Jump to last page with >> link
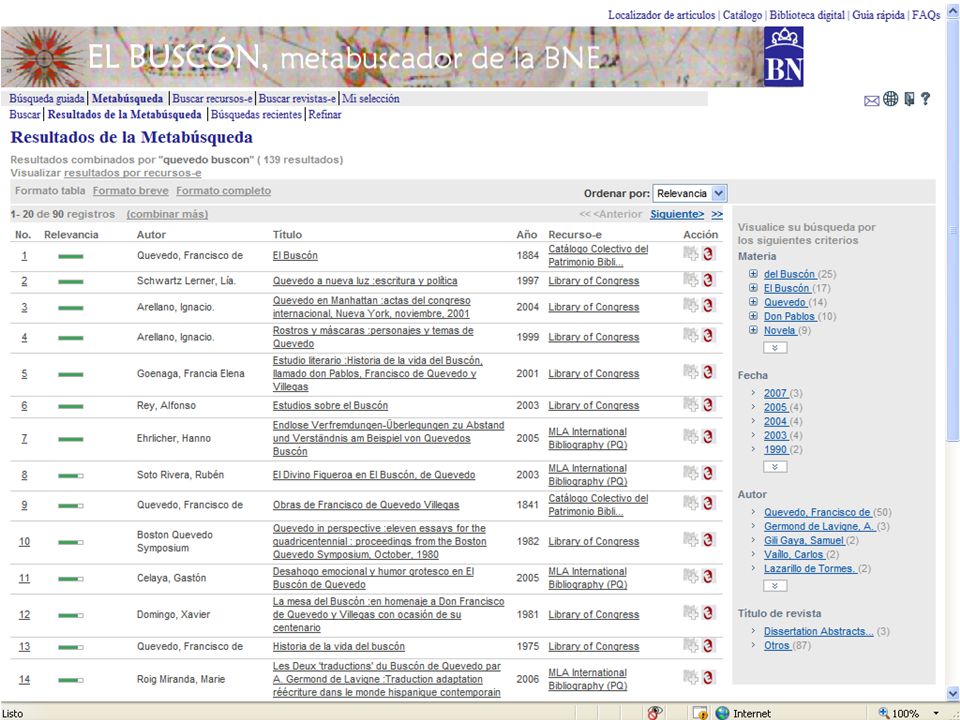This screenshot has width=960, height=720. [718, 214]
